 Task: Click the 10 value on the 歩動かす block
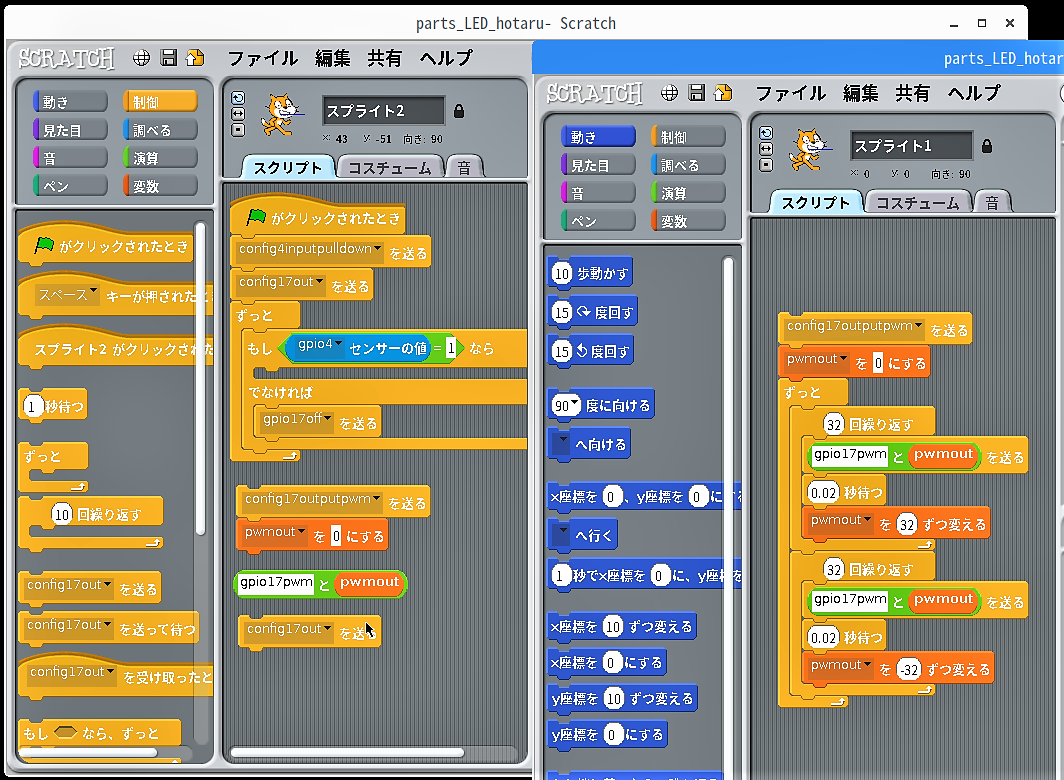click(x=562, y=274)
